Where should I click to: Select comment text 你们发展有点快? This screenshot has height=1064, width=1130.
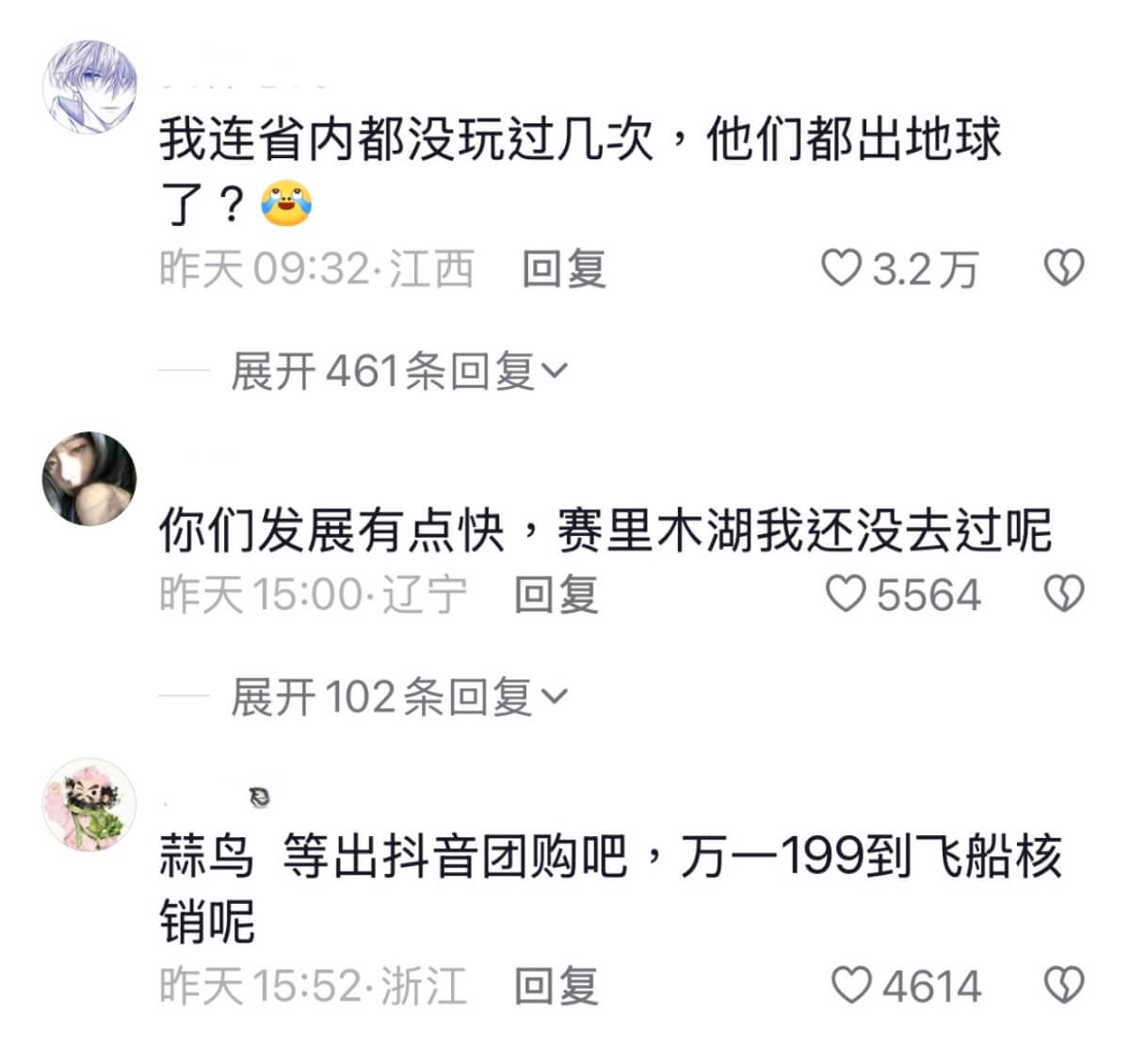tap(332, 530)
